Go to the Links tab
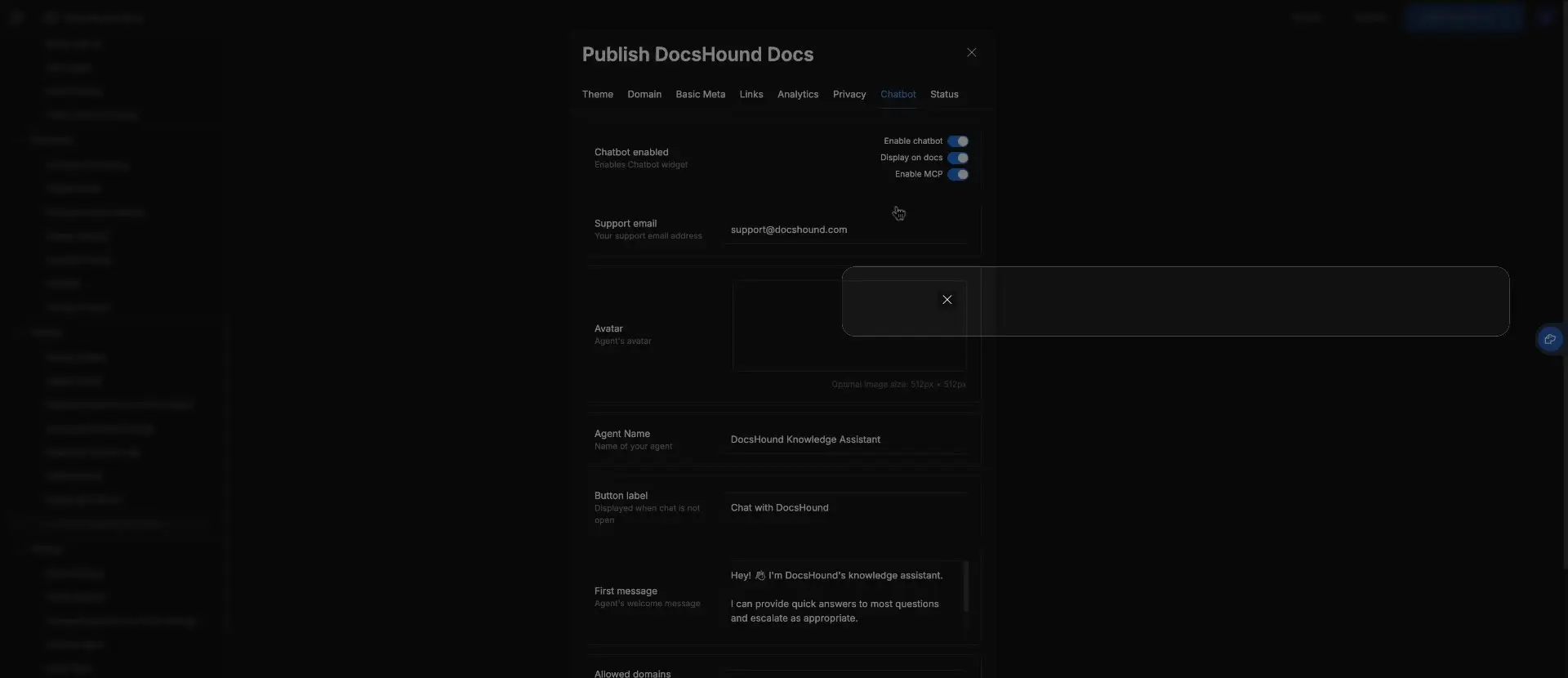 point(751,95)
